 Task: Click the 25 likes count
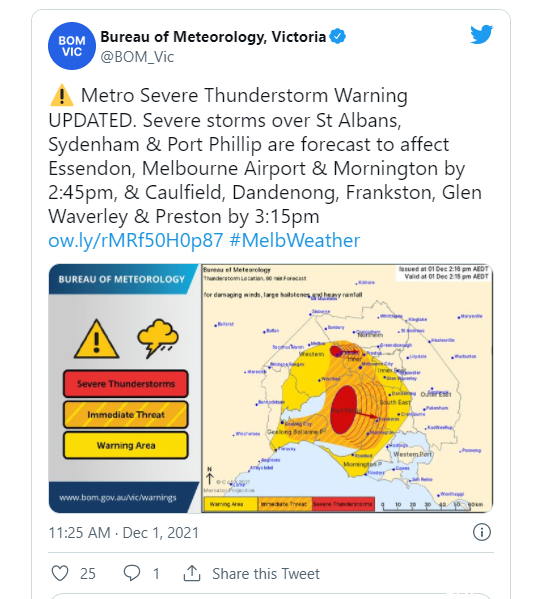[x=87, y=574]
